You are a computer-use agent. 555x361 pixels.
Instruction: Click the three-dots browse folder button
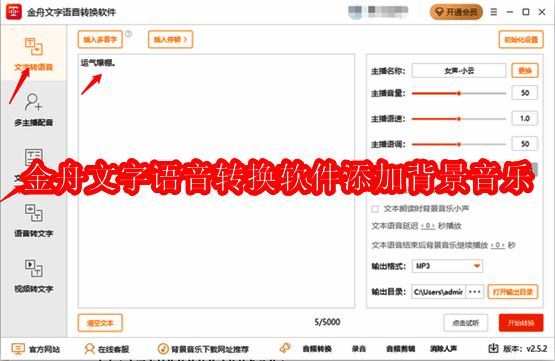(475, 292)
